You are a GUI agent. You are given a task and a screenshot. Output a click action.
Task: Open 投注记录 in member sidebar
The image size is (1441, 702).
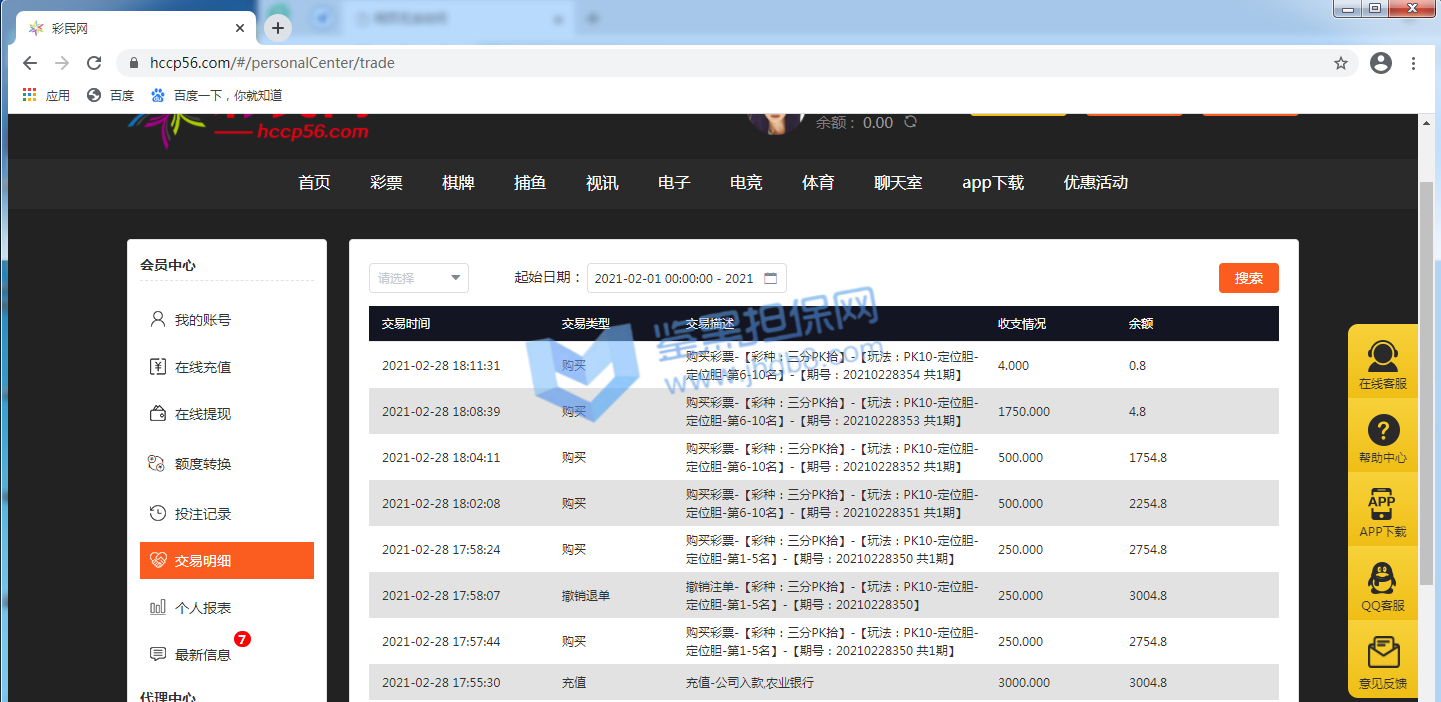(x=202, y=514)
